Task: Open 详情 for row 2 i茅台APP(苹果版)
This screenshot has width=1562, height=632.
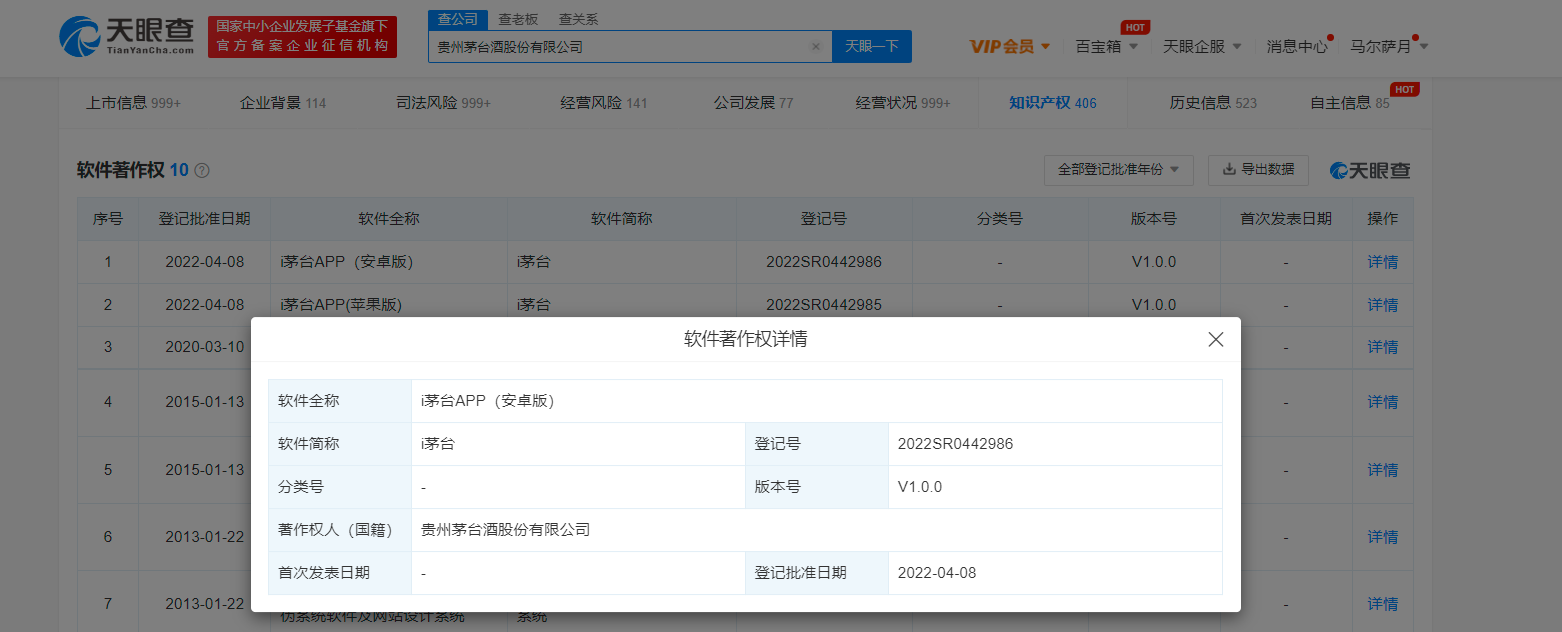Action: tap(1383, 304)
